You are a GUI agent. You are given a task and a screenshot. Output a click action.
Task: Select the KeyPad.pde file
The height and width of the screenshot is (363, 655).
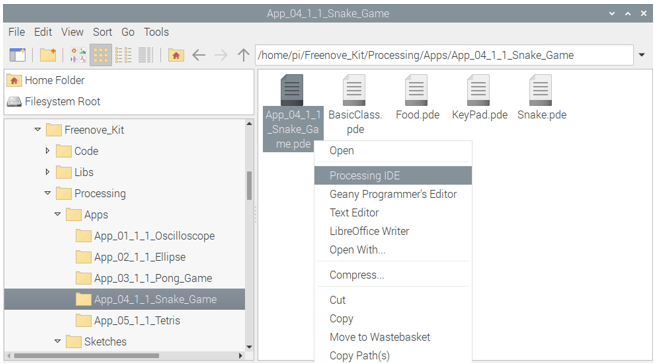[x=480, y=97]
